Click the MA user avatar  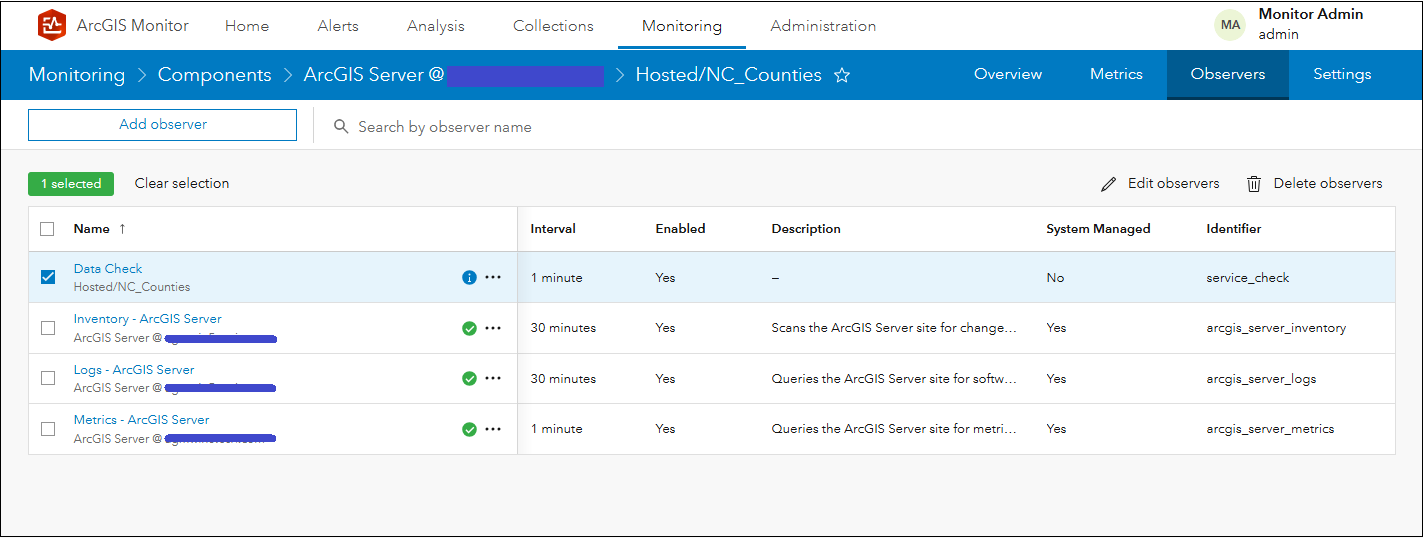1230,25
